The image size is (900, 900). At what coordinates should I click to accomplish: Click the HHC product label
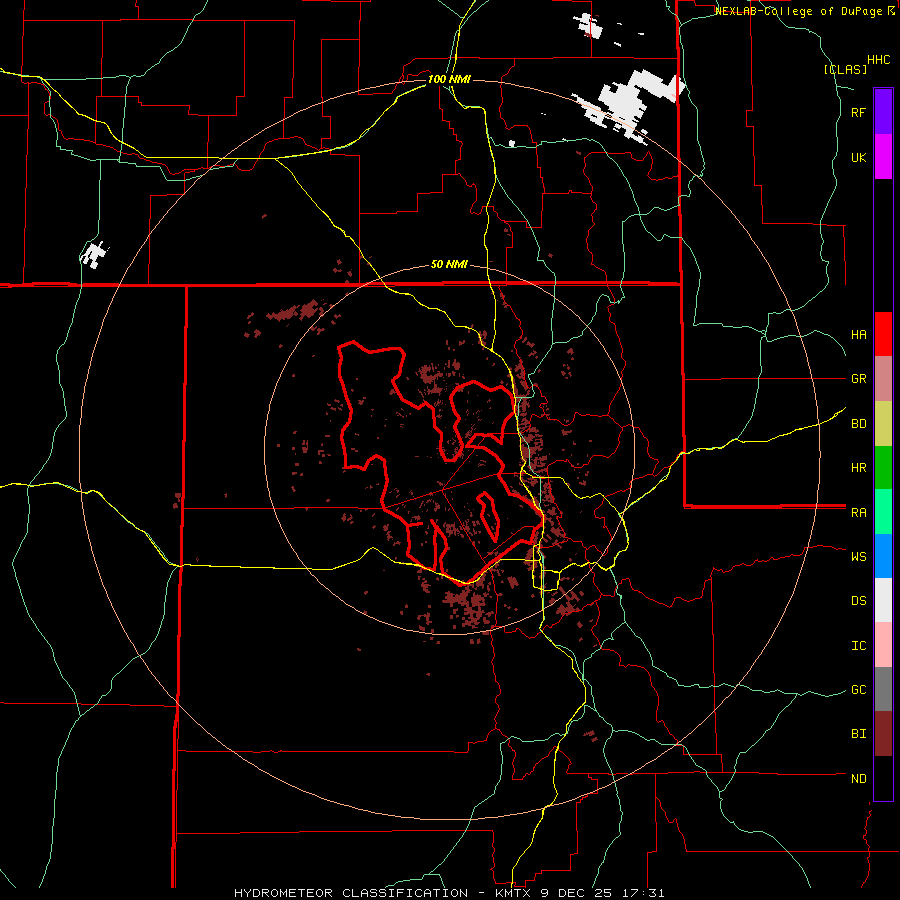click(879, 60)
